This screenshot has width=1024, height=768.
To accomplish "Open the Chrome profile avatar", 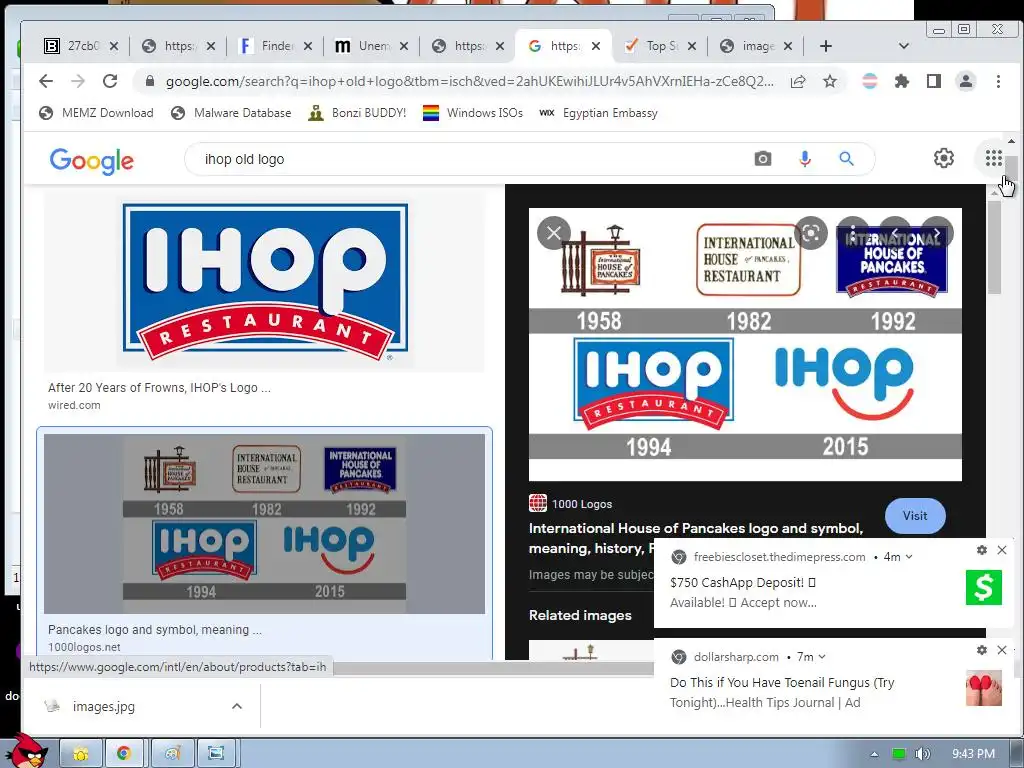I will (x=965, y=82).
